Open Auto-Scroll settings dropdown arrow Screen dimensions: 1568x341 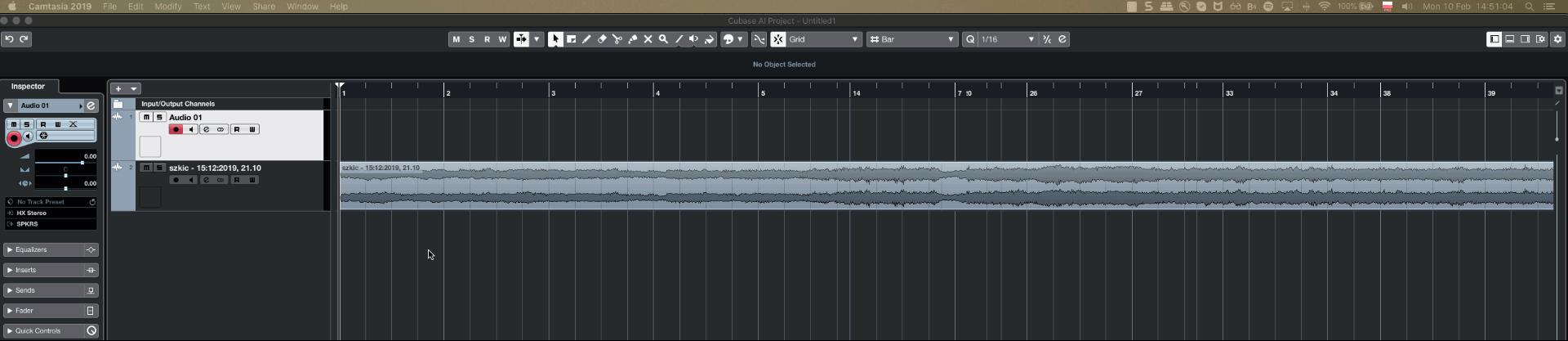[x=537, y=39]
